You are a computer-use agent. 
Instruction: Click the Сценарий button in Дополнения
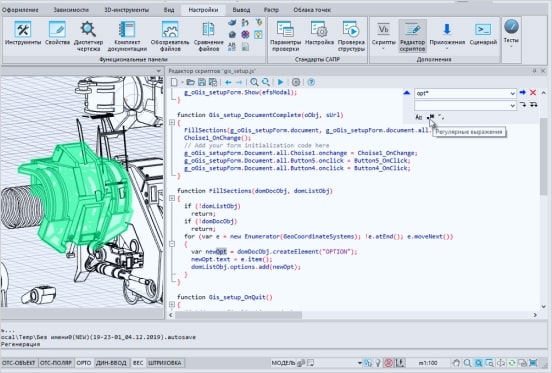(x=483, y=34)
